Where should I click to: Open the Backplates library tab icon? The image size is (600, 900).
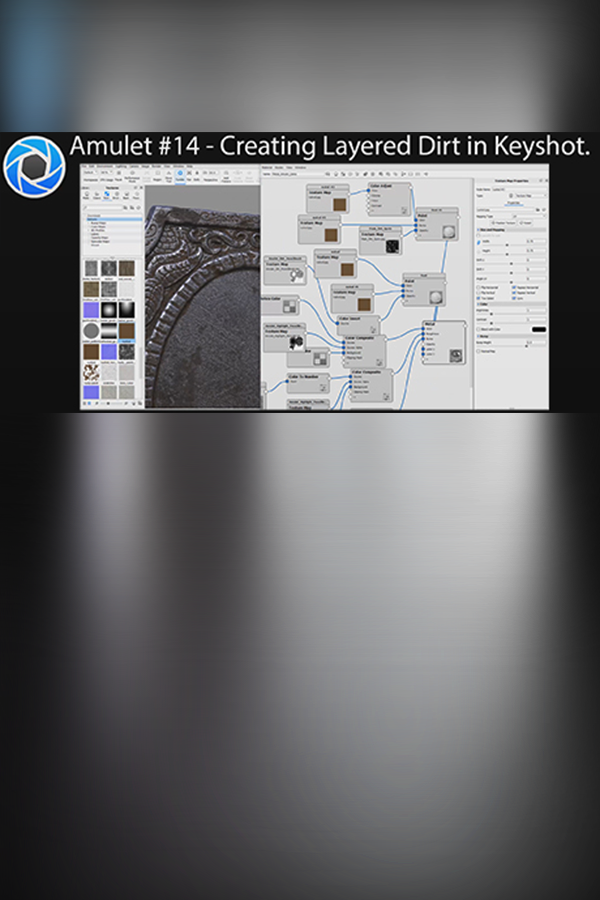click(x=126, y=195)
